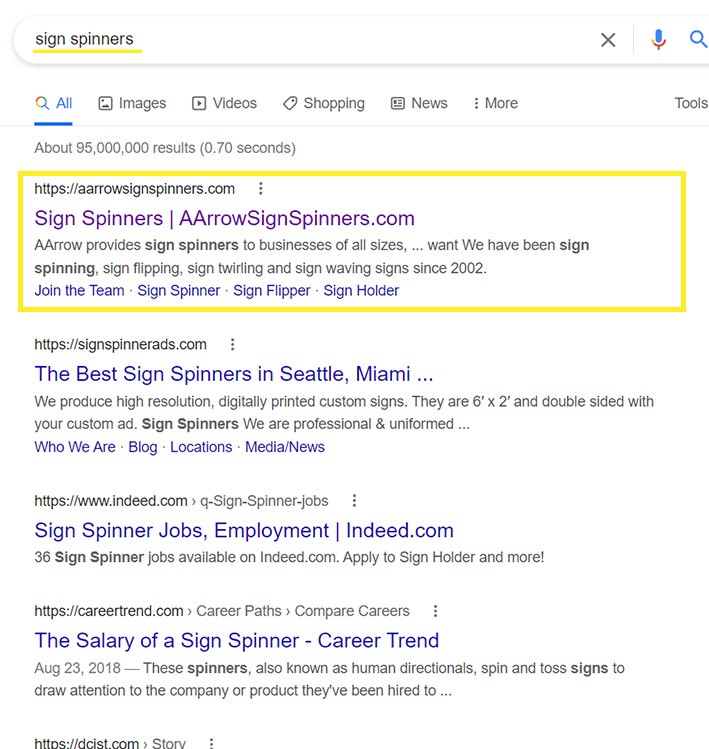Image resolution: width=709 pixels, height=749 pixels.
Task: Click Join the Team sitelink
Action: pos(79,290)
